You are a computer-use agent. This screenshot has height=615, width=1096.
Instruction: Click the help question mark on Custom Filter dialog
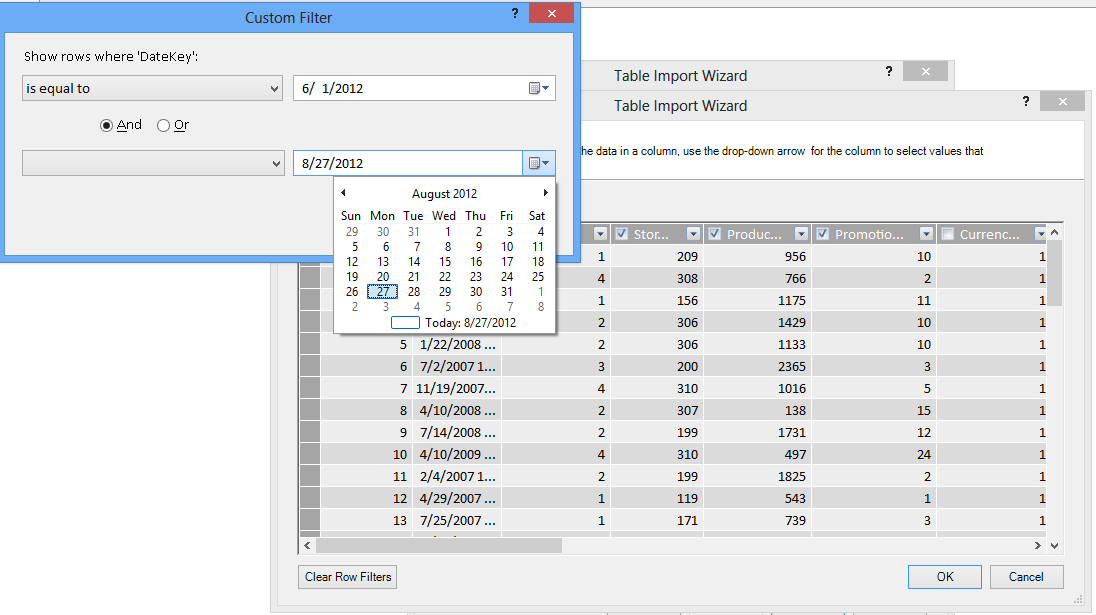514,13
